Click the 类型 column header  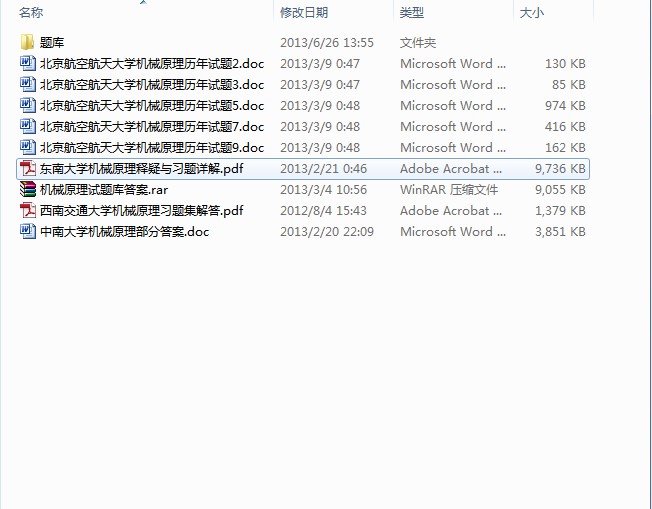412,13
